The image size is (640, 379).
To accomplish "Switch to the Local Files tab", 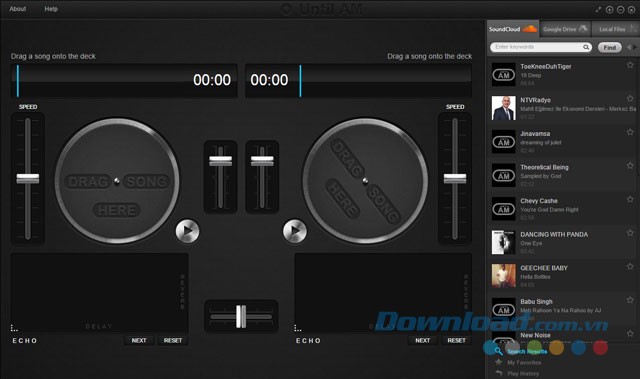I will click(616, 29).
